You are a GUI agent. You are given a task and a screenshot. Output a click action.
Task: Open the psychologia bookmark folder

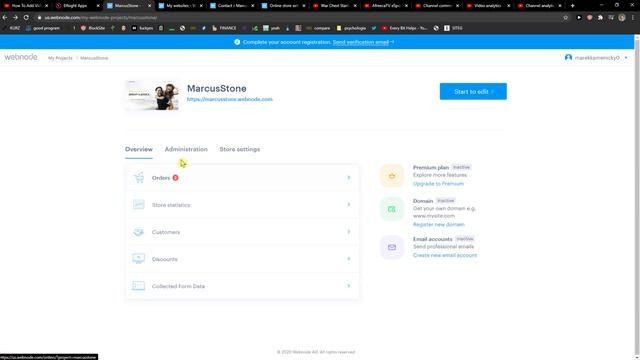351,28
